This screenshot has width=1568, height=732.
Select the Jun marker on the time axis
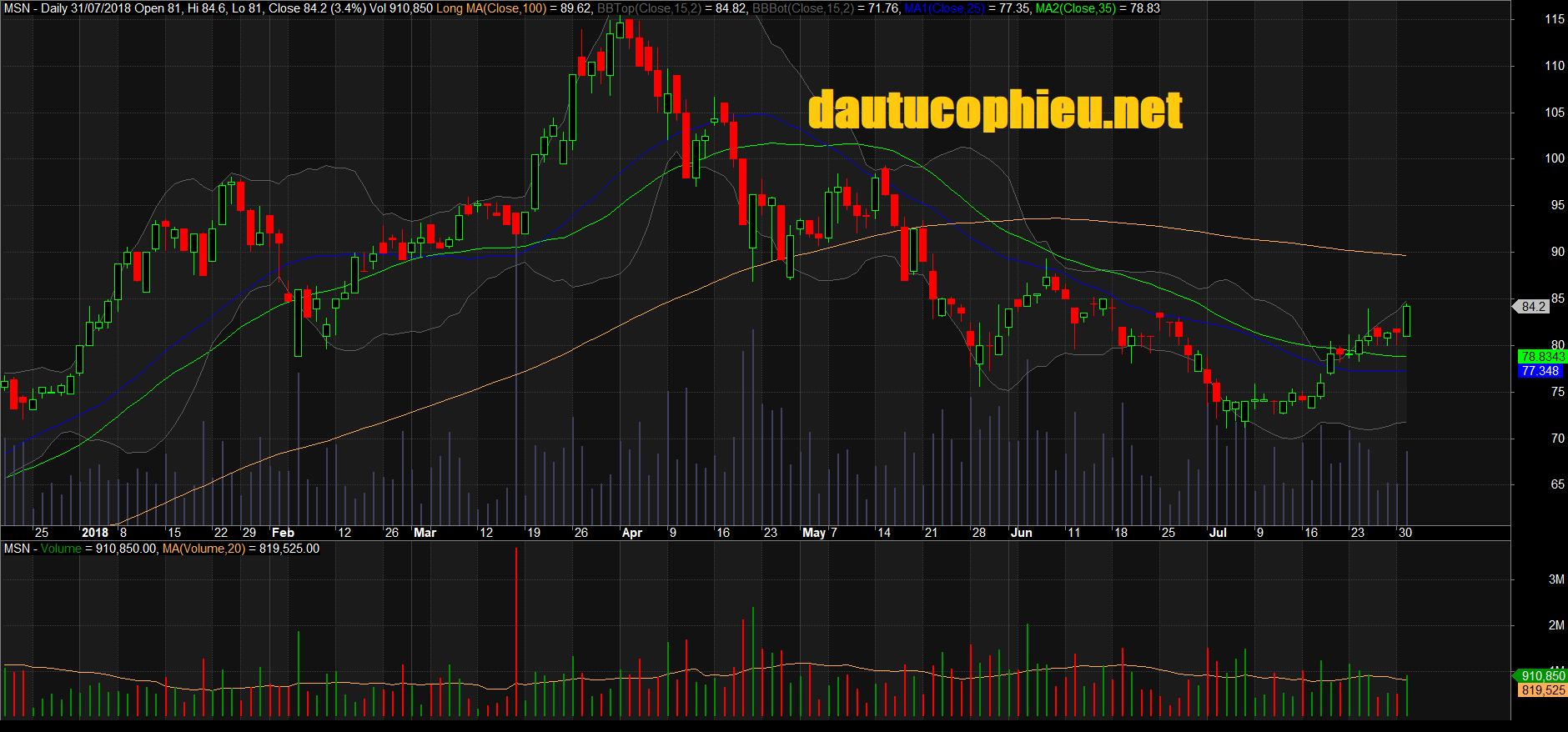click(x=1021, y=533)
